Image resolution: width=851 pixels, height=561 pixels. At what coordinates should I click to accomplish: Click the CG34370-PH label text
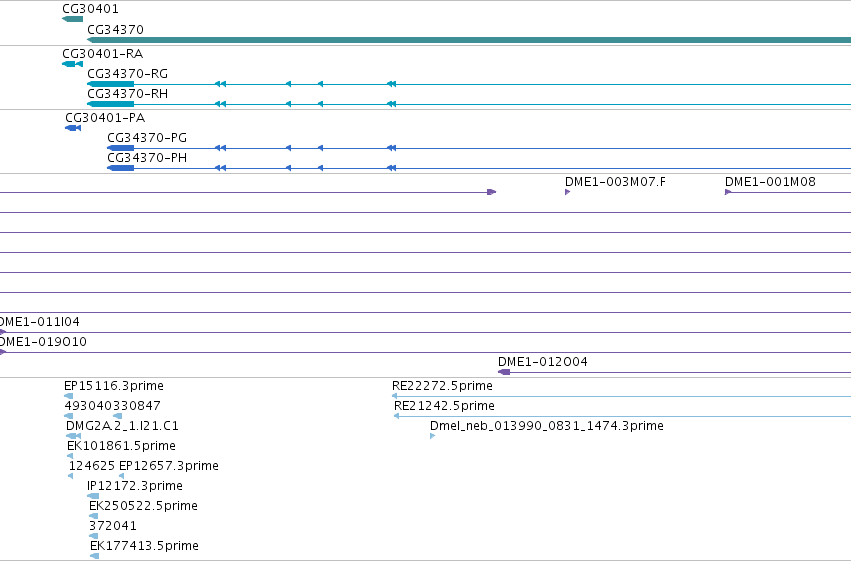point(147,158)
